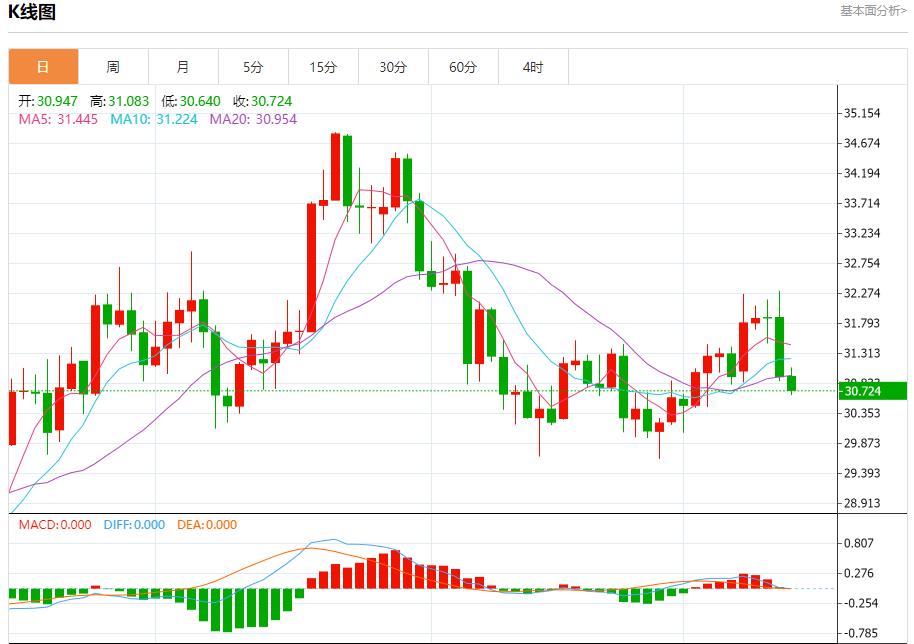Switch to the 周 weekly tab
The width and height of the screenshot is (914, 644).
pyautogui.click(x=113, y=67)
